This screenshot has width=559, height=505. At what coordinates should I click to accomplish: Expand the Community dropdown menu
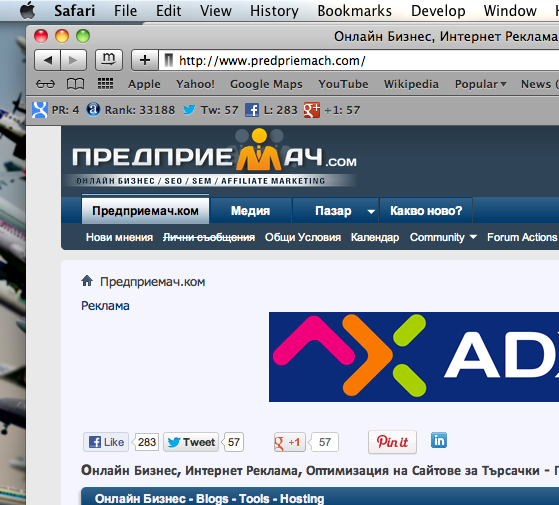coord(443,237)
